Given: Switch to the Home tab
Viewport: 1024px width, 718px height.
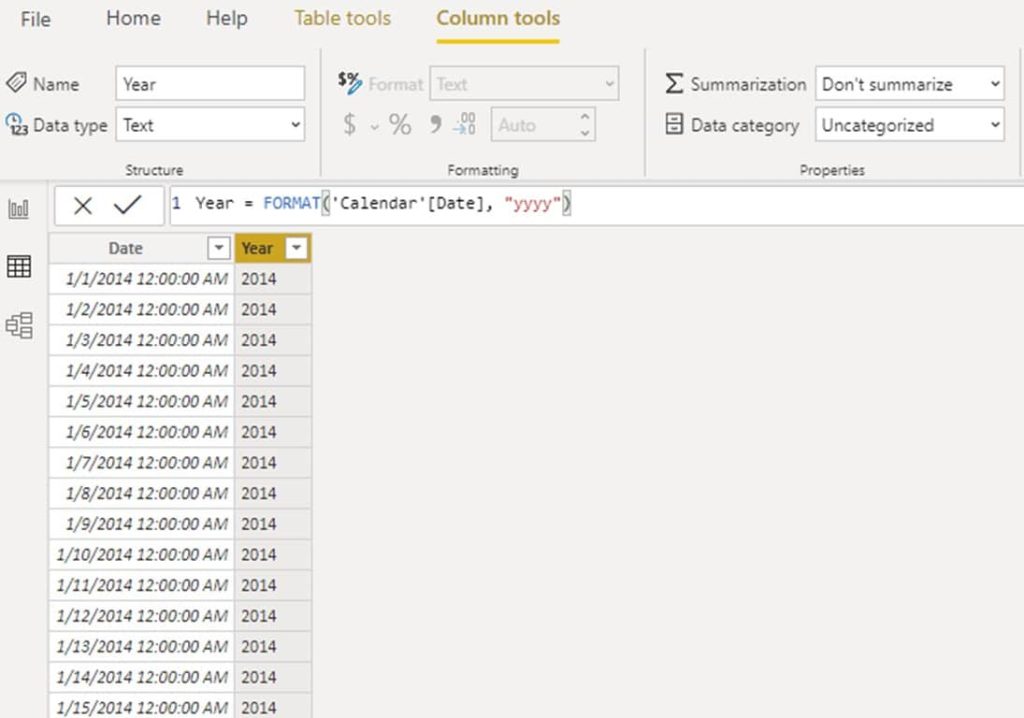Looking at the screenshot, I should pyautogui.click(x=132, y=17).
